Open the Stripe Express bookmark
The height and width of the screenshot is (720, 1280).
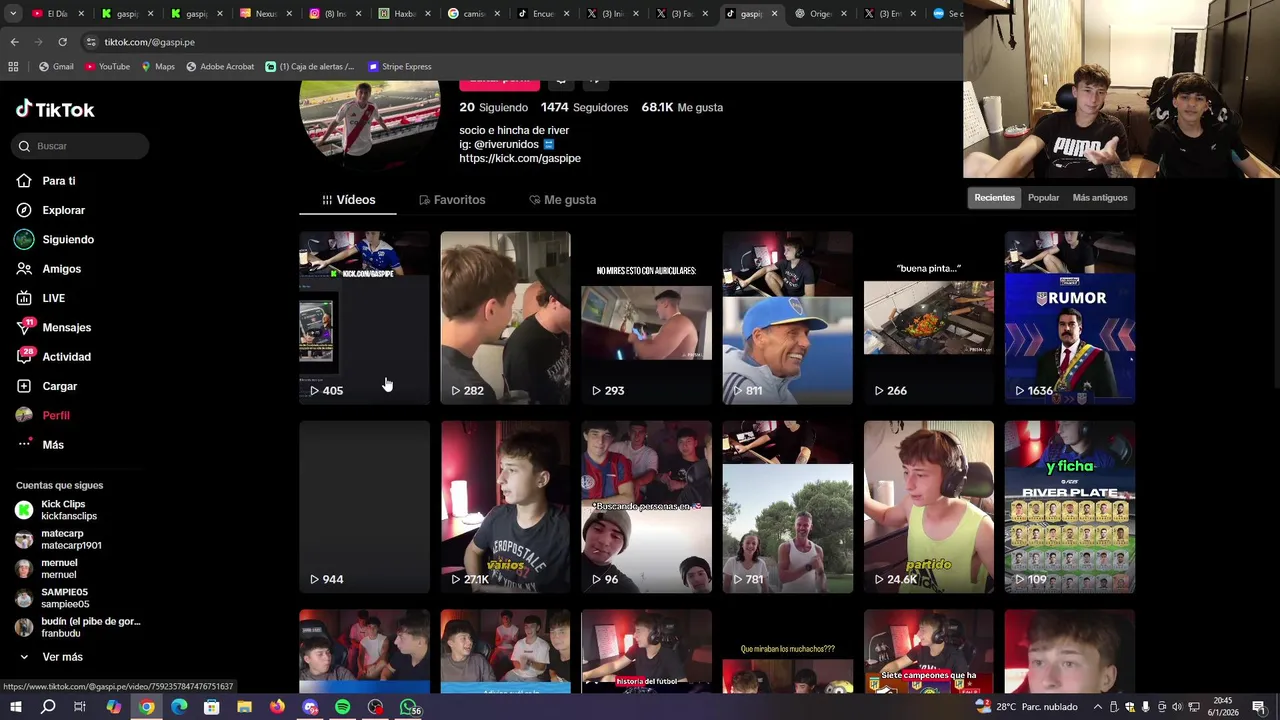tap(400, 67)
